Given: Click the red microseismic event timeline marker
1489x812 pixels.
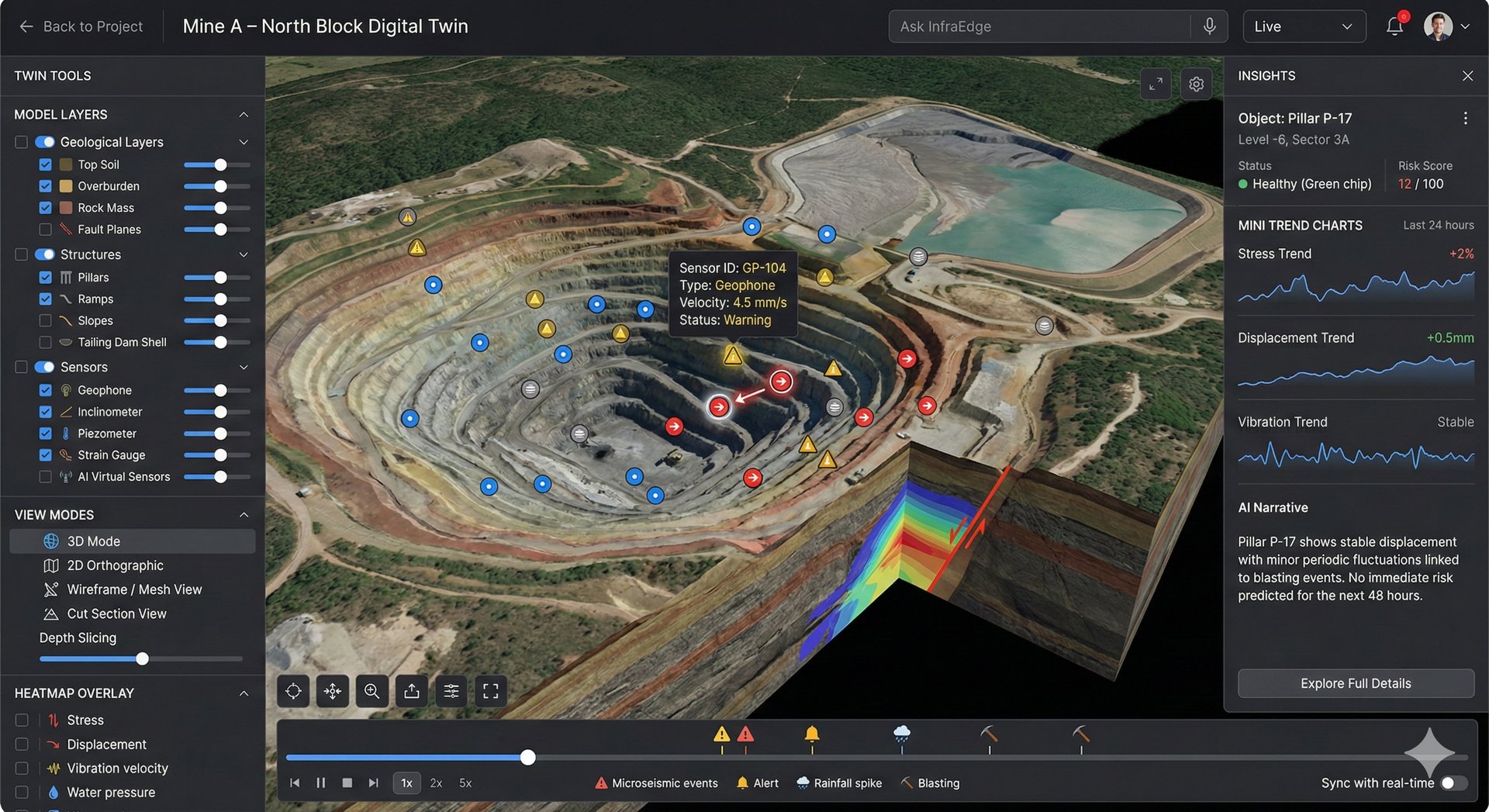Looking at the screenshot, I should pos(745,734).
